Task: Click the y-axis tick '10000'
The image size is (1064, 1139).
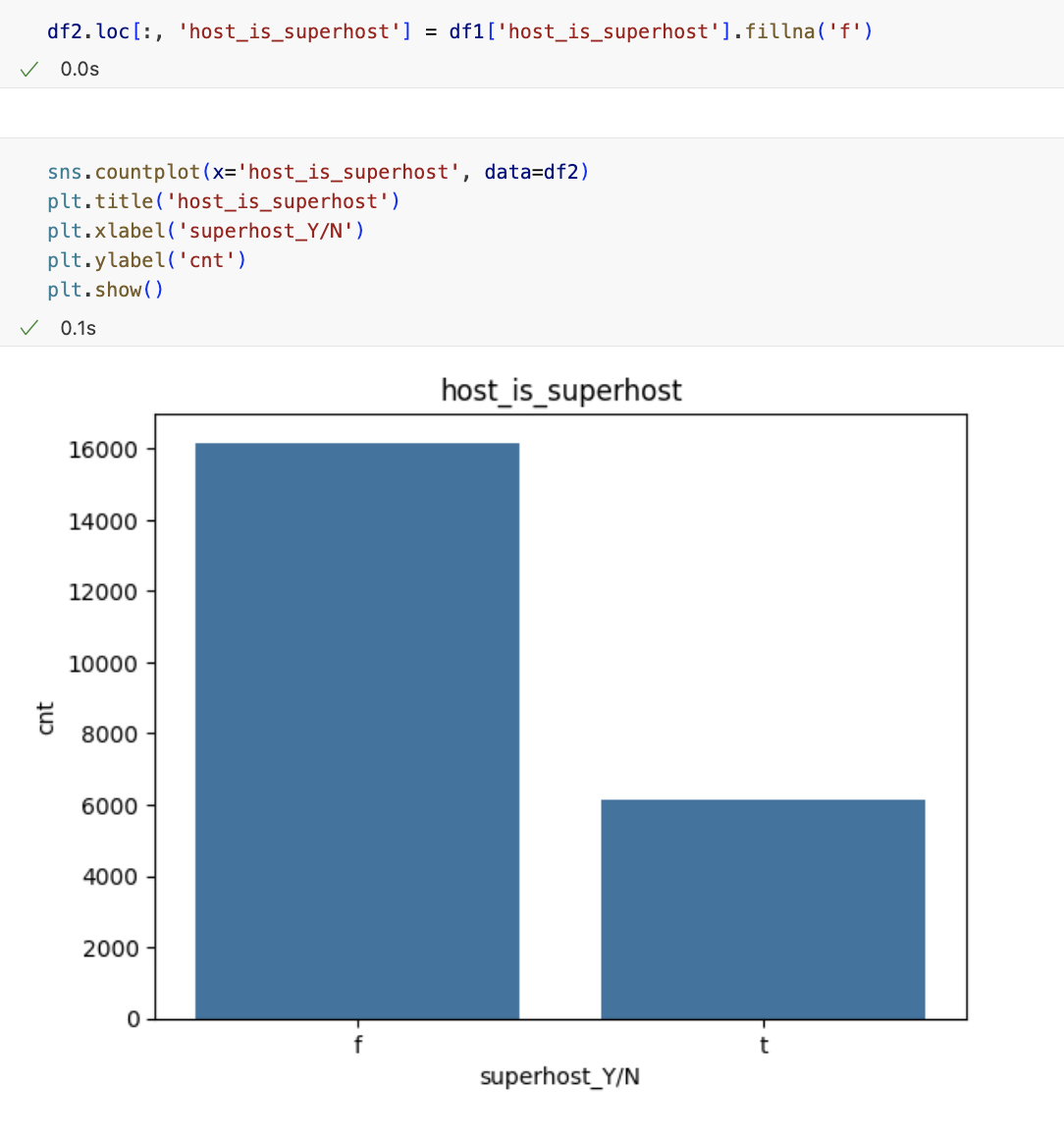Action: pyautogui.click(x=103, y=664)
